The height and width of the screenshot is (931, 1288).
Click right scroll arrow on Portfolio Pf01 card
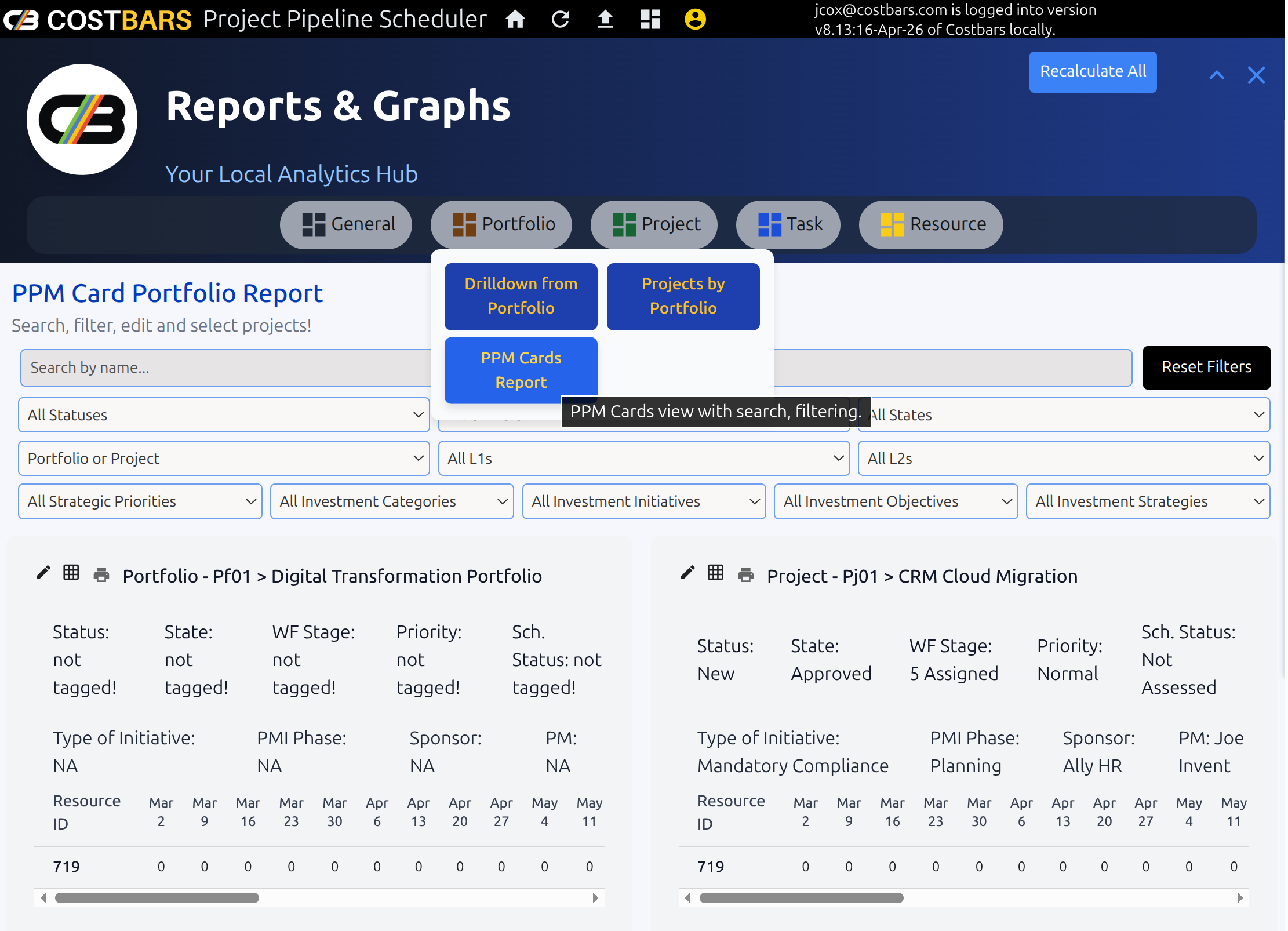tap(595, 898)
